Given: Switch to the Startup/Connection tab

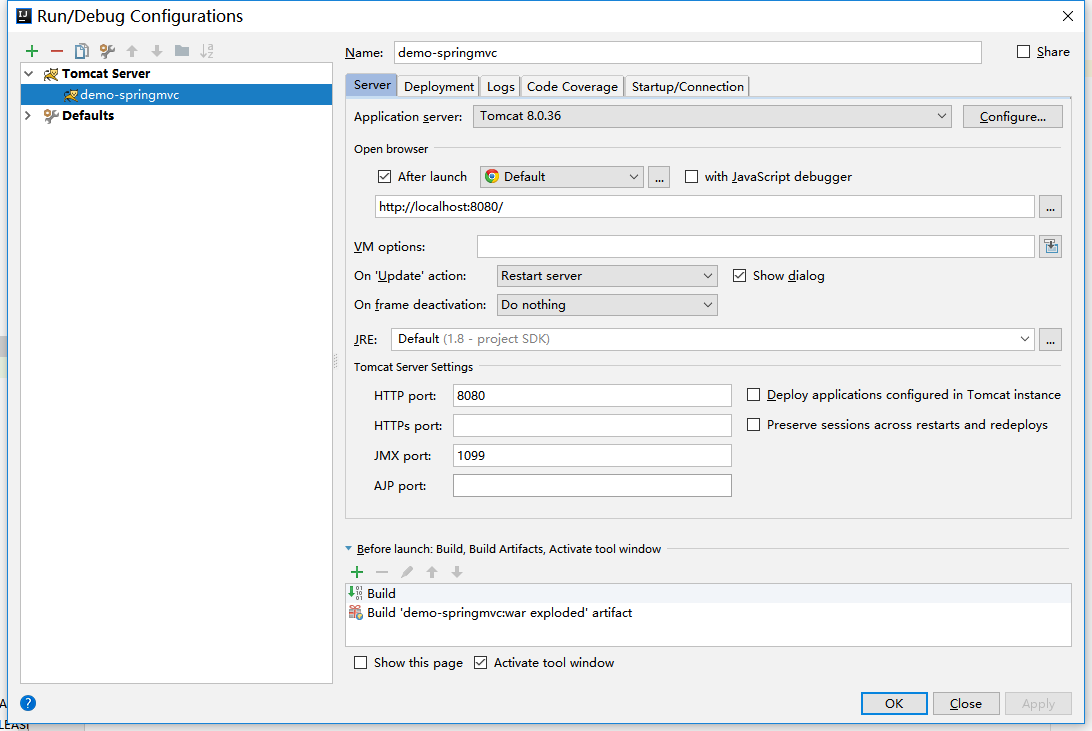Looking at the screenshot, I should [687, 86].
